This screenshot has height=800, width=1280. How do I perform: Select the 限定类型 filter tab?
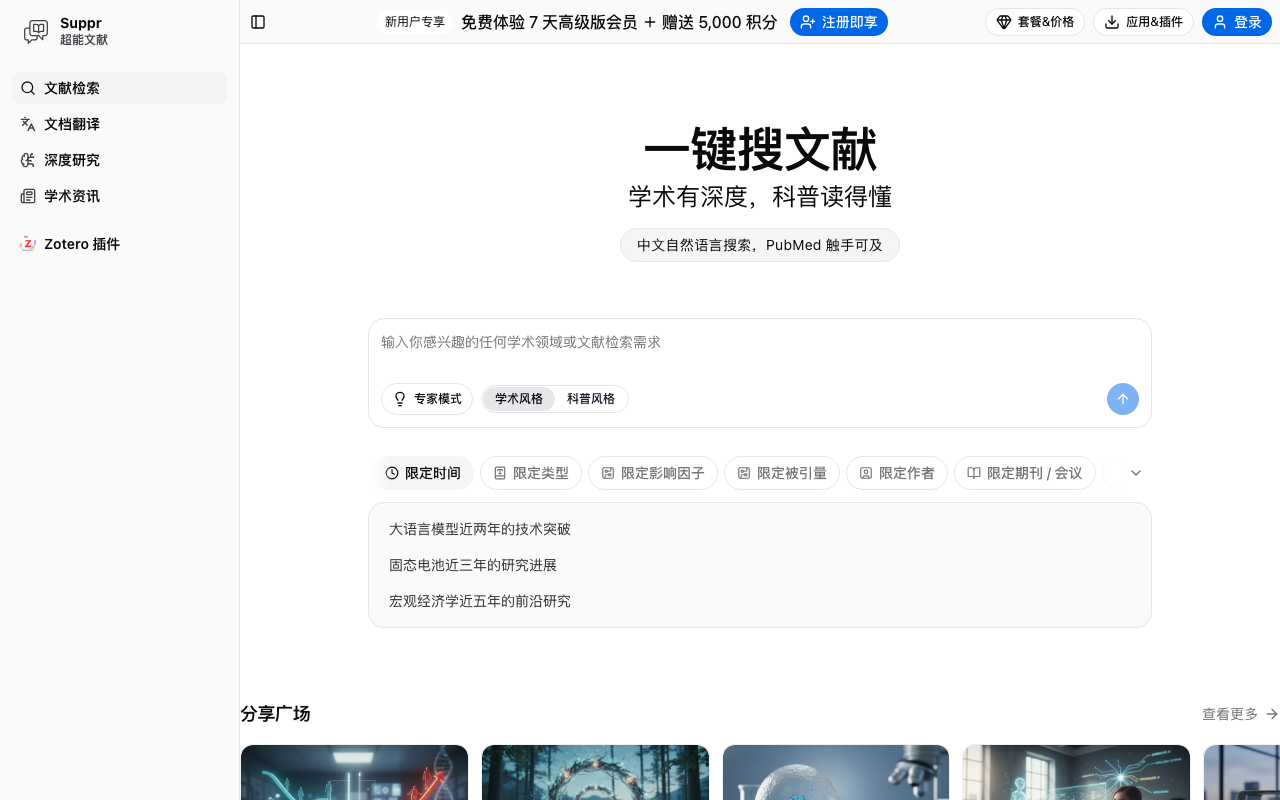click(531, 473)
